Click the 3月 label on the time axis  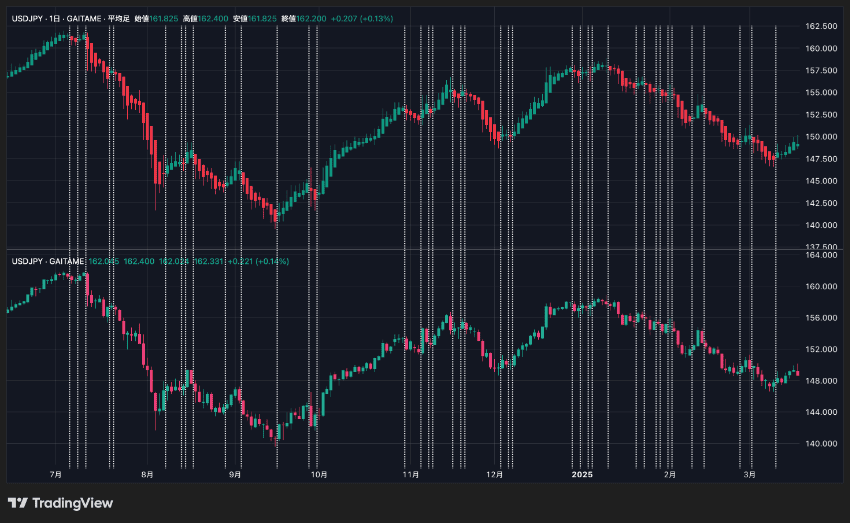pyautogui.click(x=749, y=475)
